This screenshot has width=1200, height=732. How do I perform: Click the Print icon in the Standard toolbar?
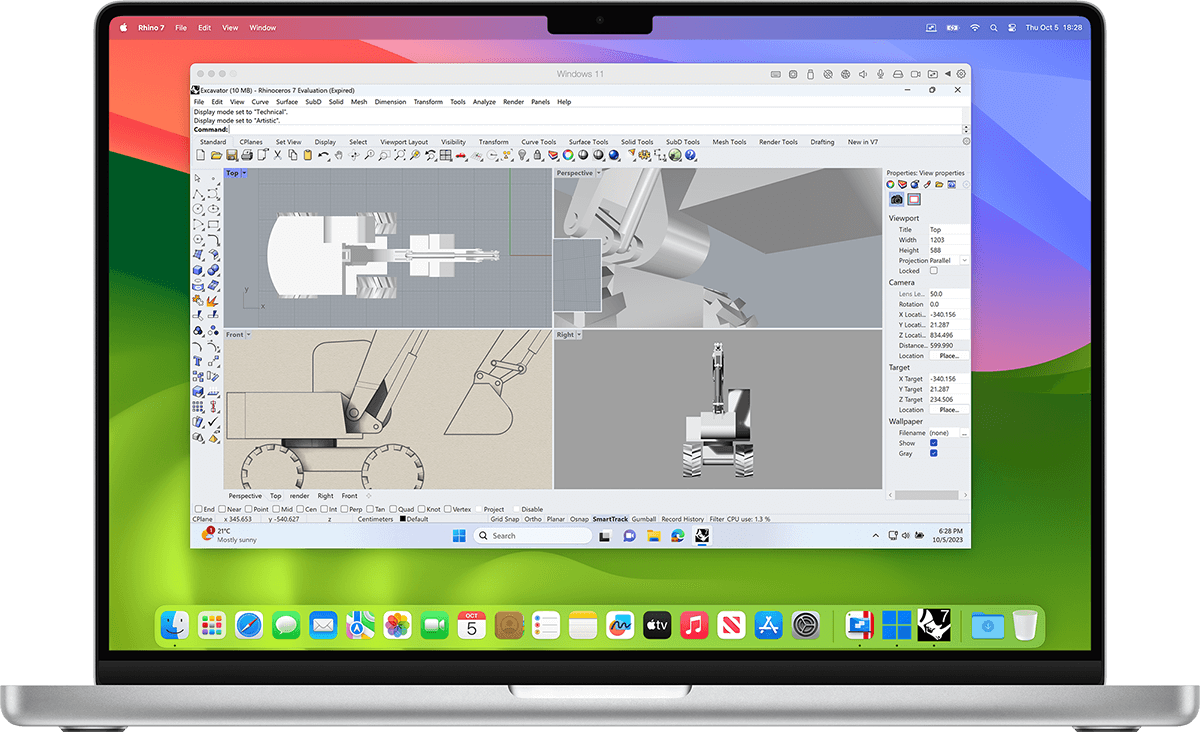246,155
